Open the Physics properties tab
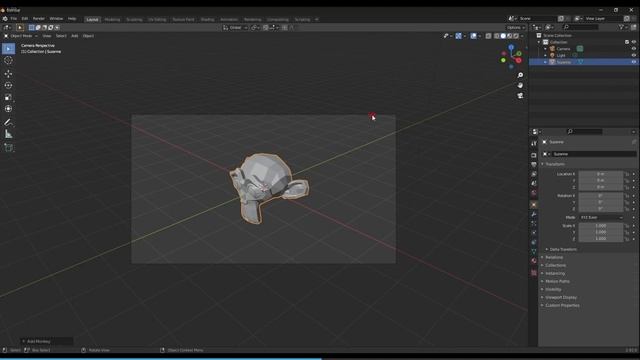640x360 pixels. [x=534, y=233]
